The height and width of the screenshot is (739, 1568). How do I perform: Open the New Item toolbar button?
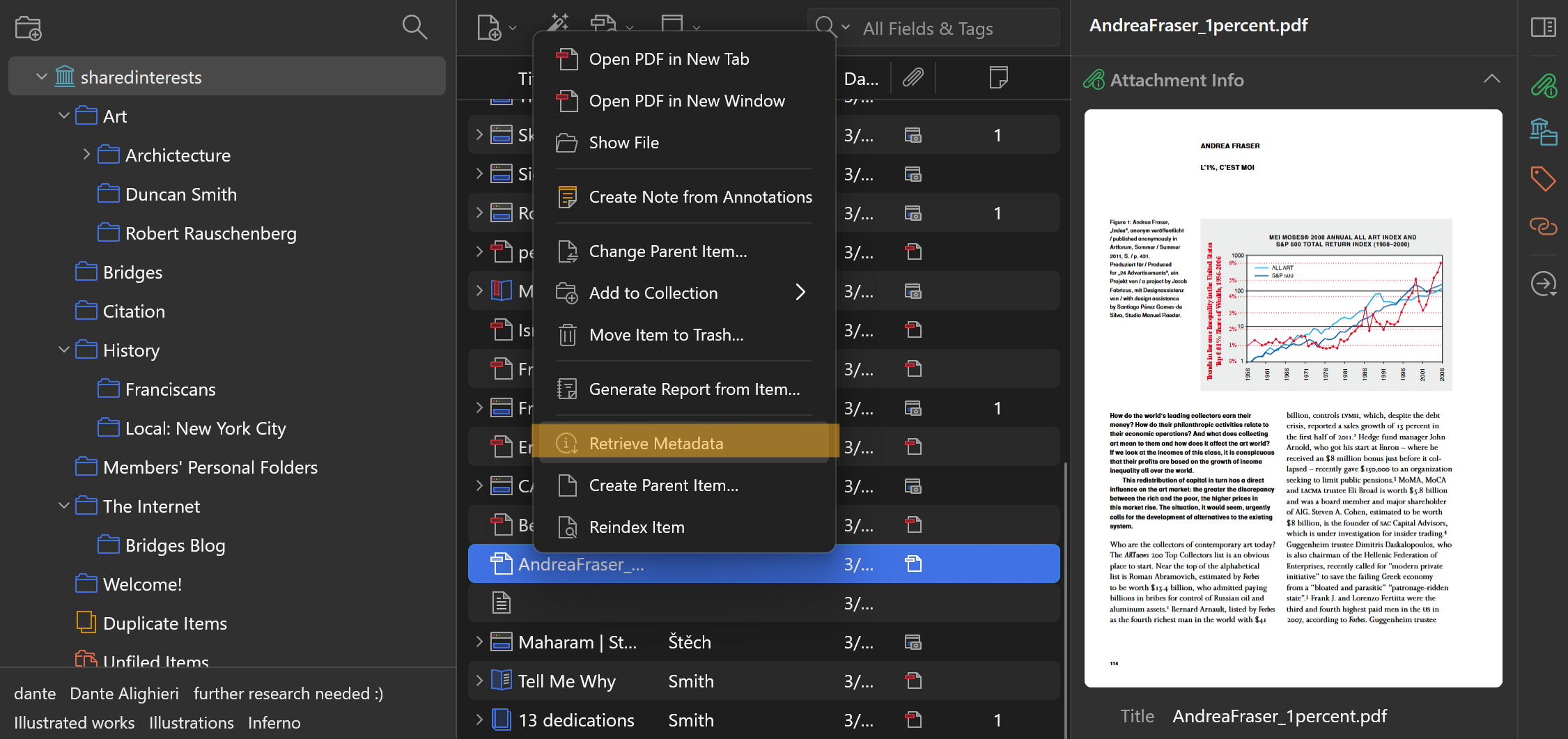[x=490, y=28]
